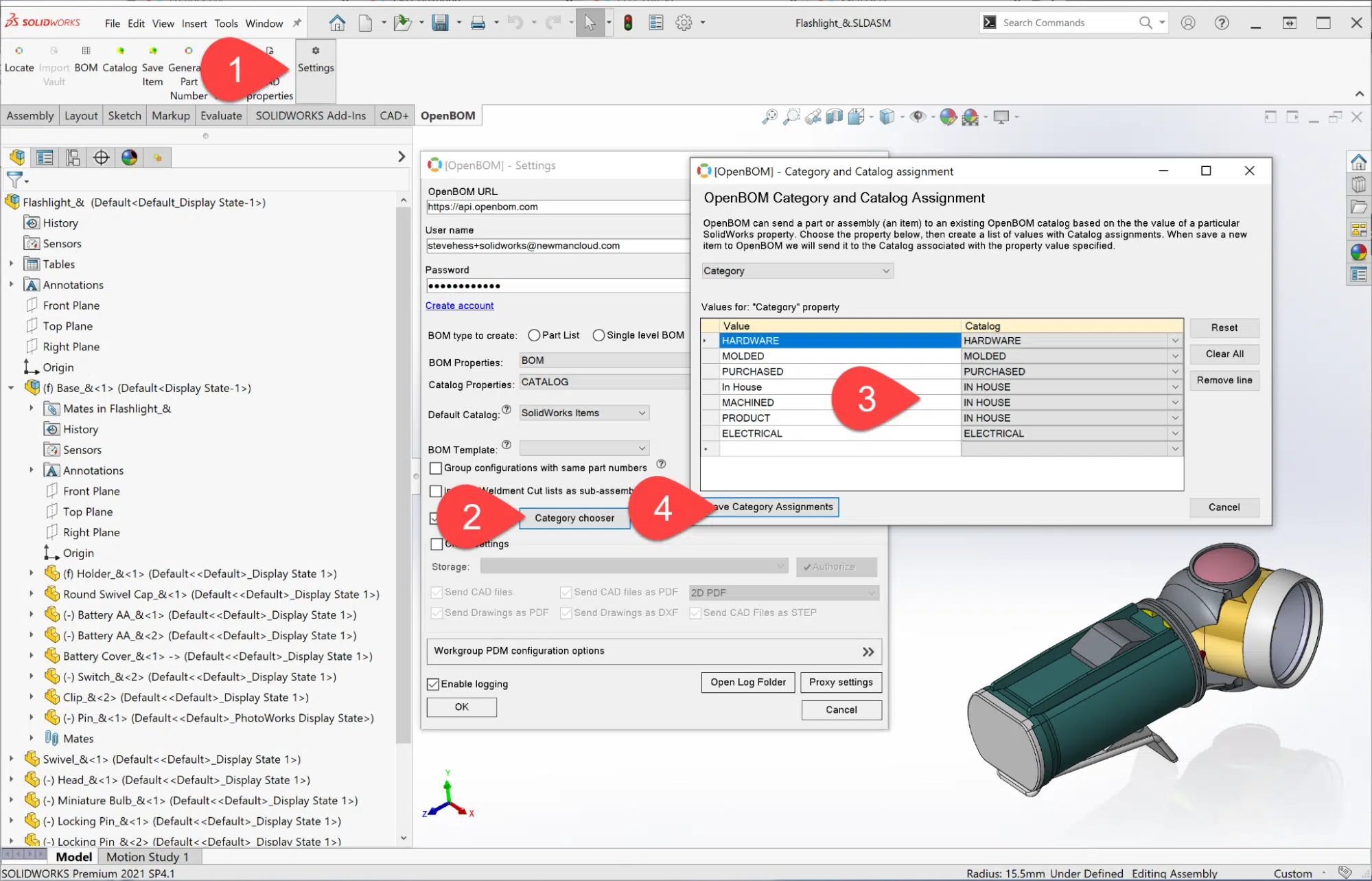The image size is (1372, 881).
Task: Switch to the Evaluate ribbon tab
Action: pos(221,116)
